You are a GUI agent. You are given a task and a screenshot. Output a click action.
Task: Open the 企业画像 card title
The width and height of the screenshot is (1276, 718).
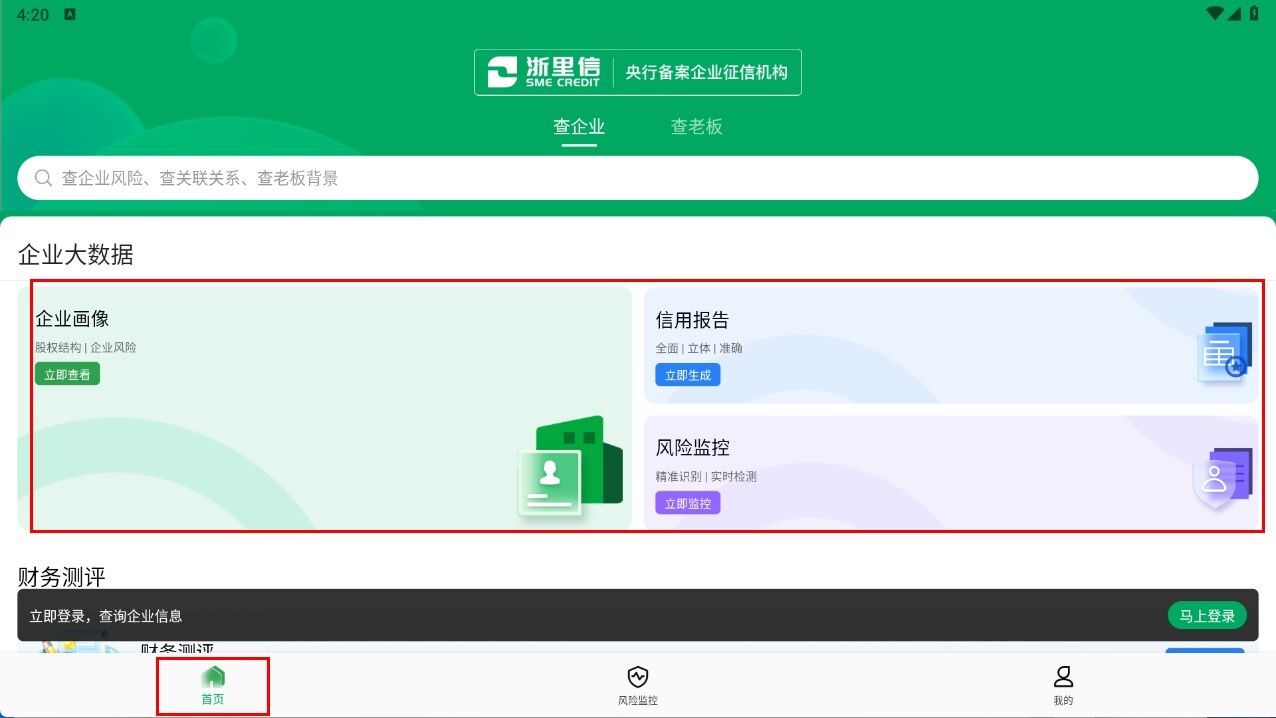[x=72, y=319]
